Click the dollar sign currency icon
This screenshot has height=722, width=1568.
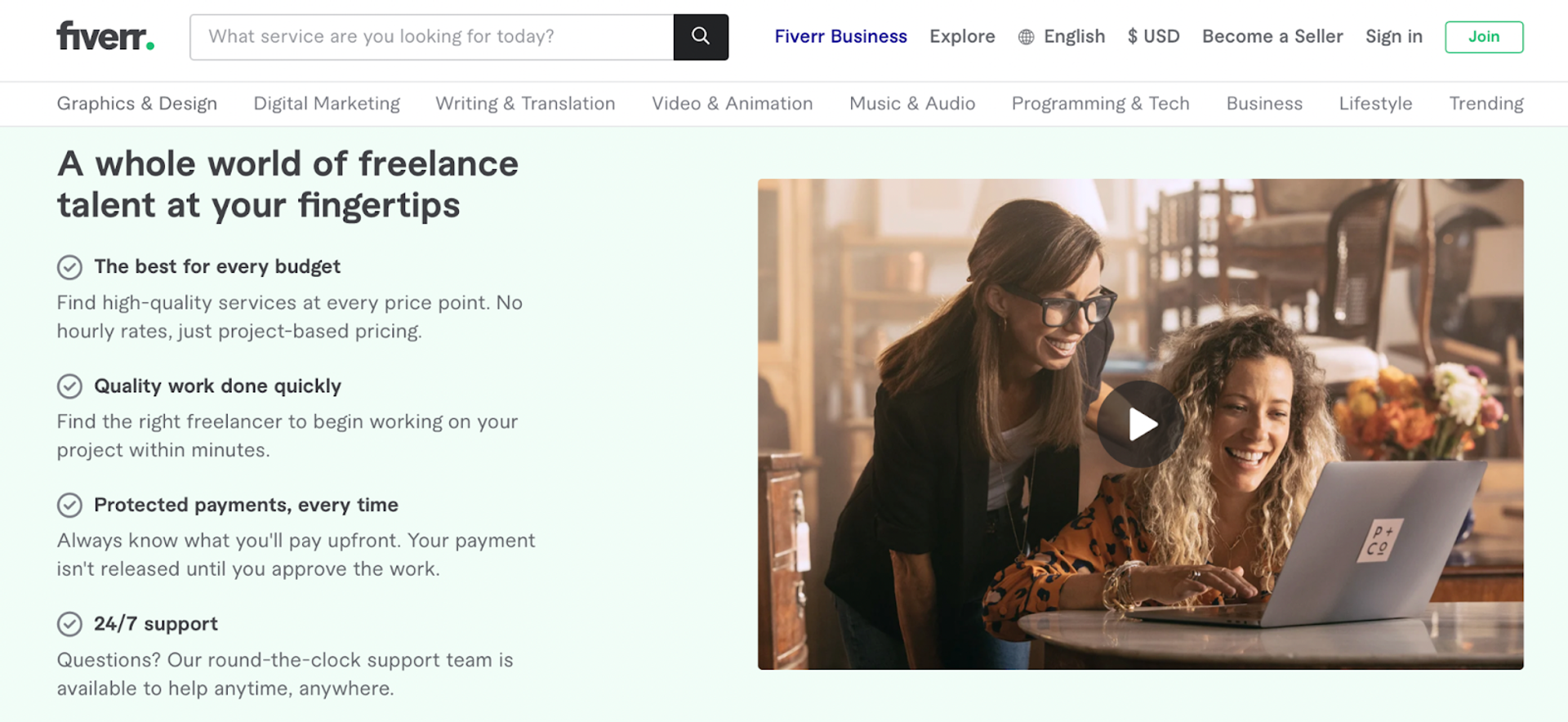pyautogui.click(x=1132, y=37)
